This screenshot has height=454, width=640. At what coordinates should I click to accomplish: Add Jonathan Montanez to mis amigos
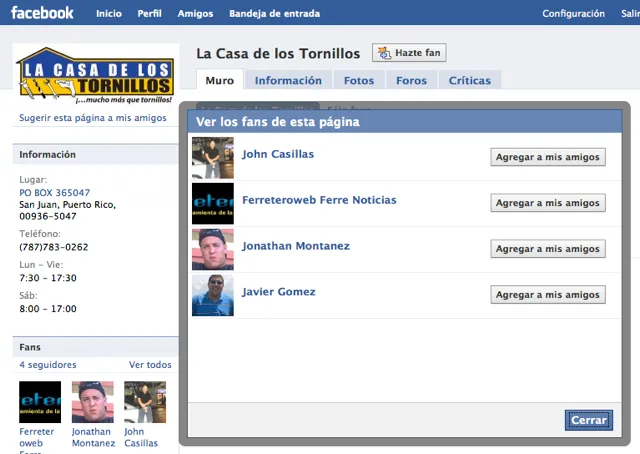[x=548, y=249]
